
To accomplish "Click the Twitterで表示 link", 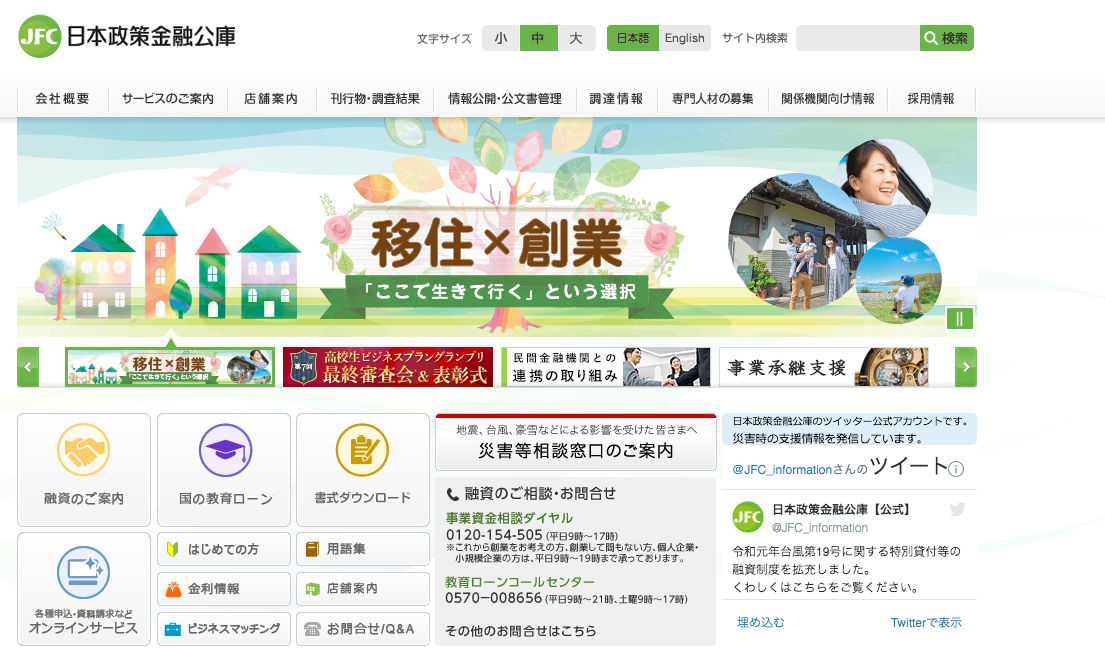I will click(925, 622).
